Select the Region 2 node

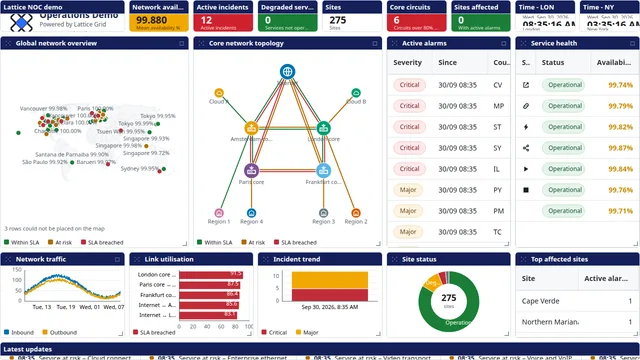[x=356, y=213]
